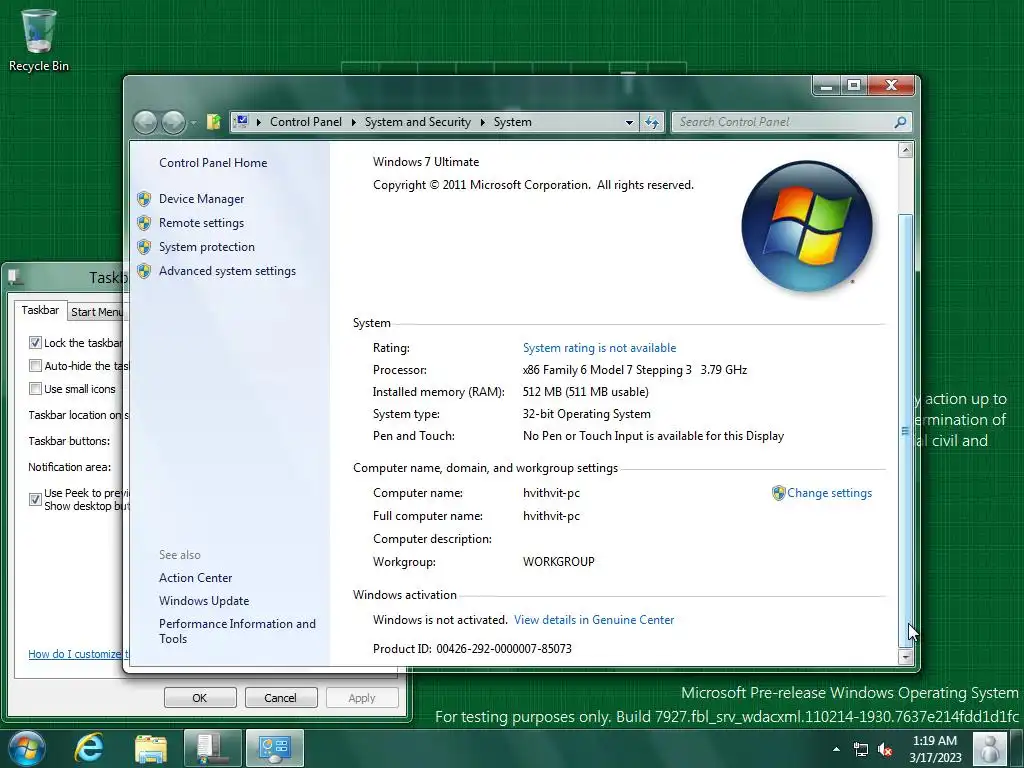Screen dimensions: 1024x768
Task: Enable Auto-hide the taskbar checkbox
Action: [x=35, y=366]
